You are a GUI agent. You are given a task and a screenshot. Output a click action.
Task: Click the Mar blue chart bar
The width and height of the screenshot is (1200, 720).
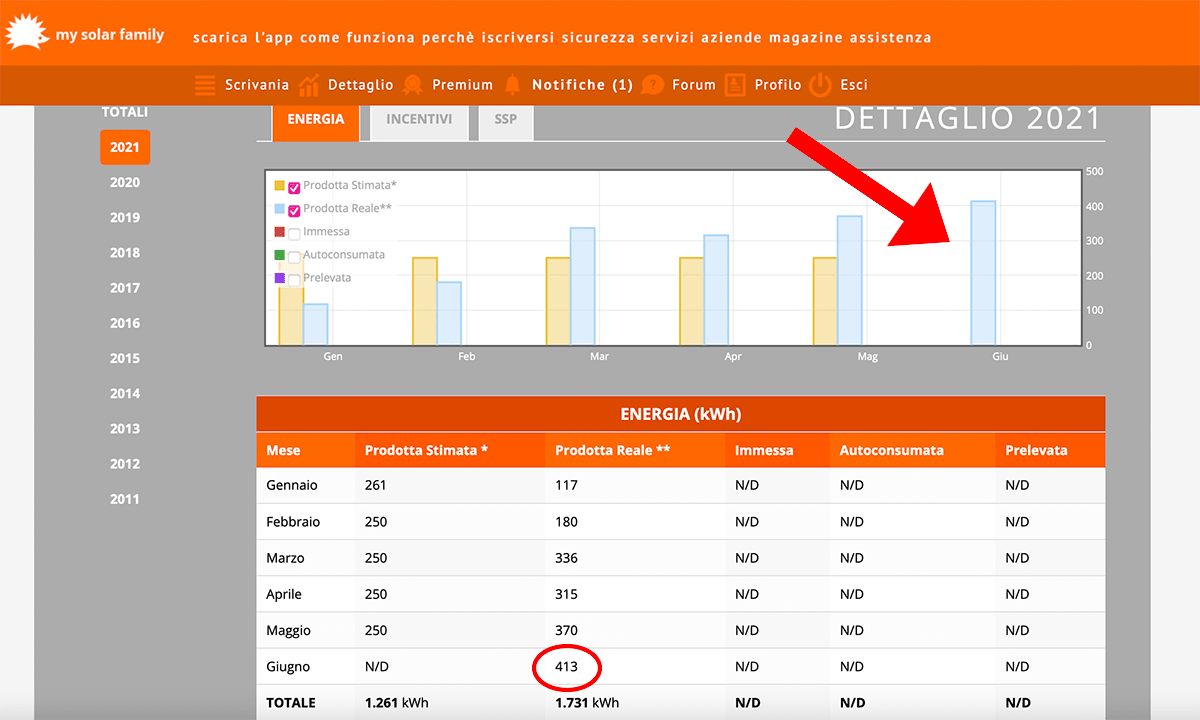582,286
